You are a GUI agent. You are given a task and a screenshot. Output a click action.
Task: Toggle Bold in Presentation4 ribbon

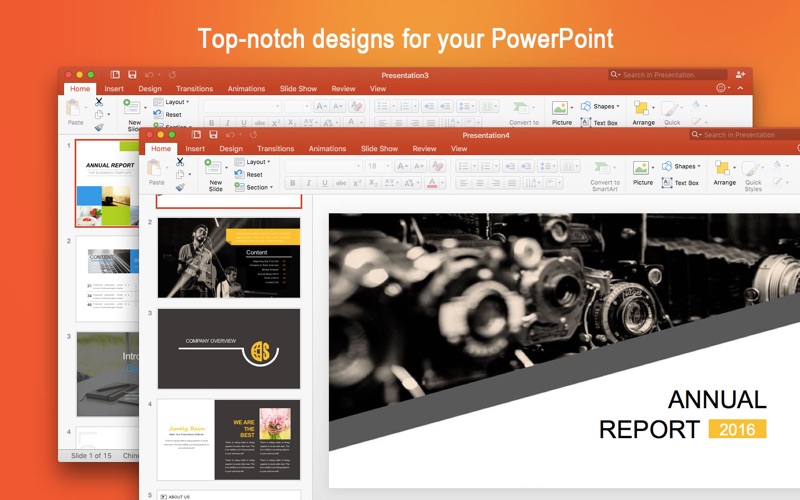tap(292, 183)
